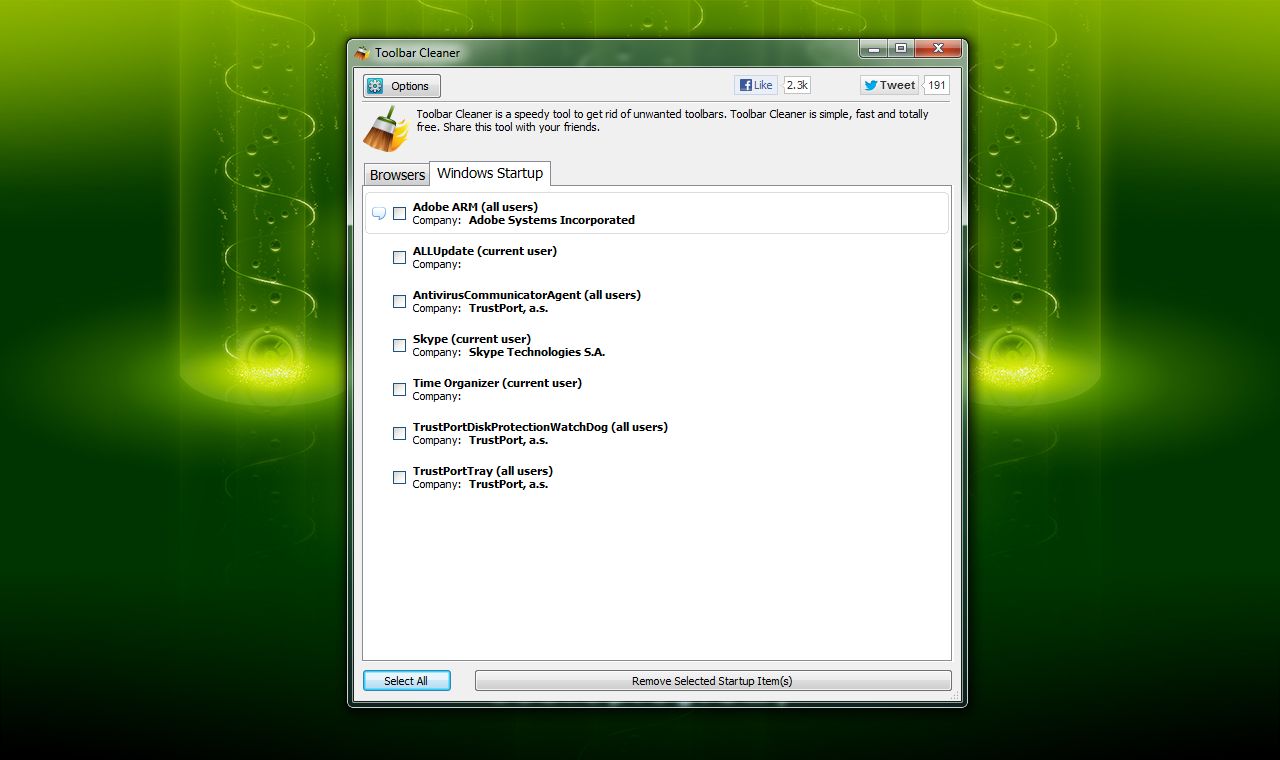
Task: Enable the Skype startup checkbox
Action: (400, 345)
